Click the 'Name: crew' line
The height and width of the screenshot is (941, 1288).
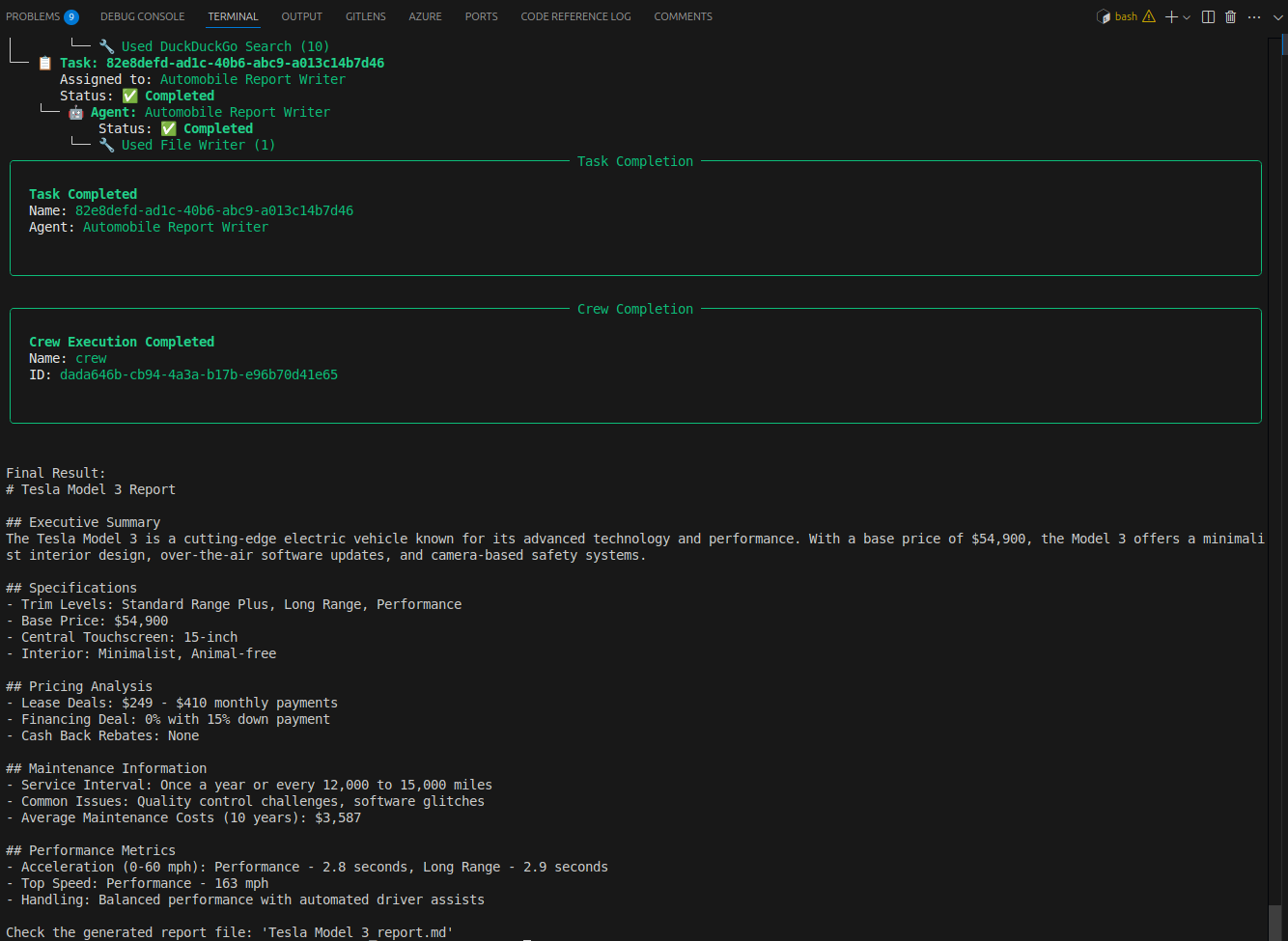[x=68, y=358]
